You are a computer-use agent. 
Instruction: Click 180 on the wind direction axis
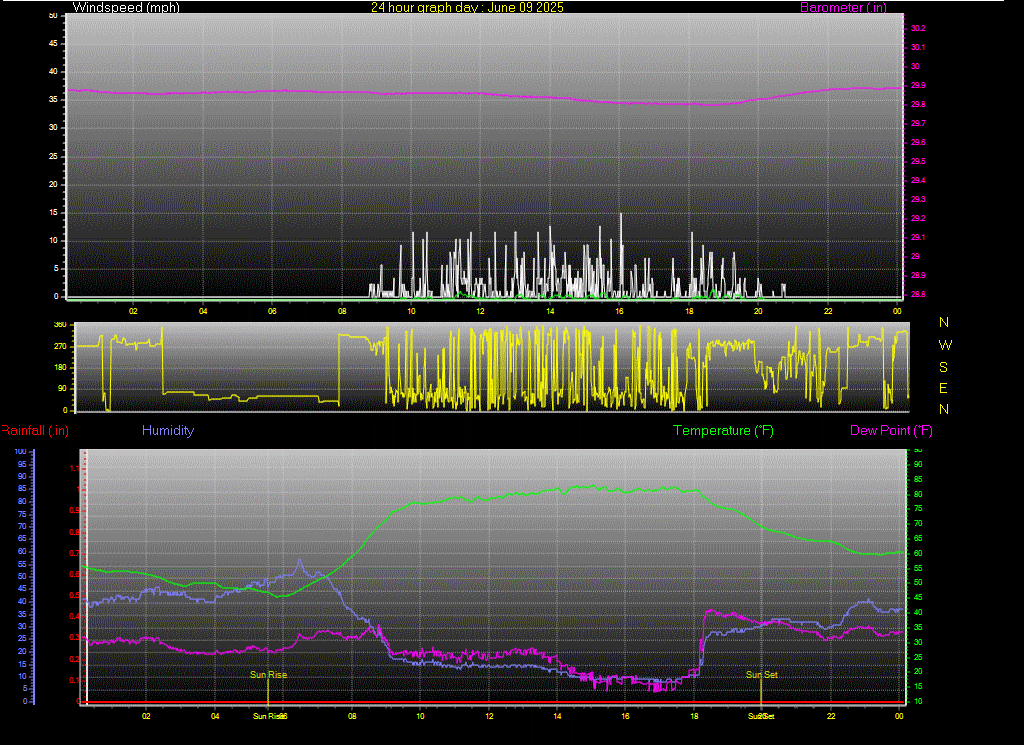60,367
